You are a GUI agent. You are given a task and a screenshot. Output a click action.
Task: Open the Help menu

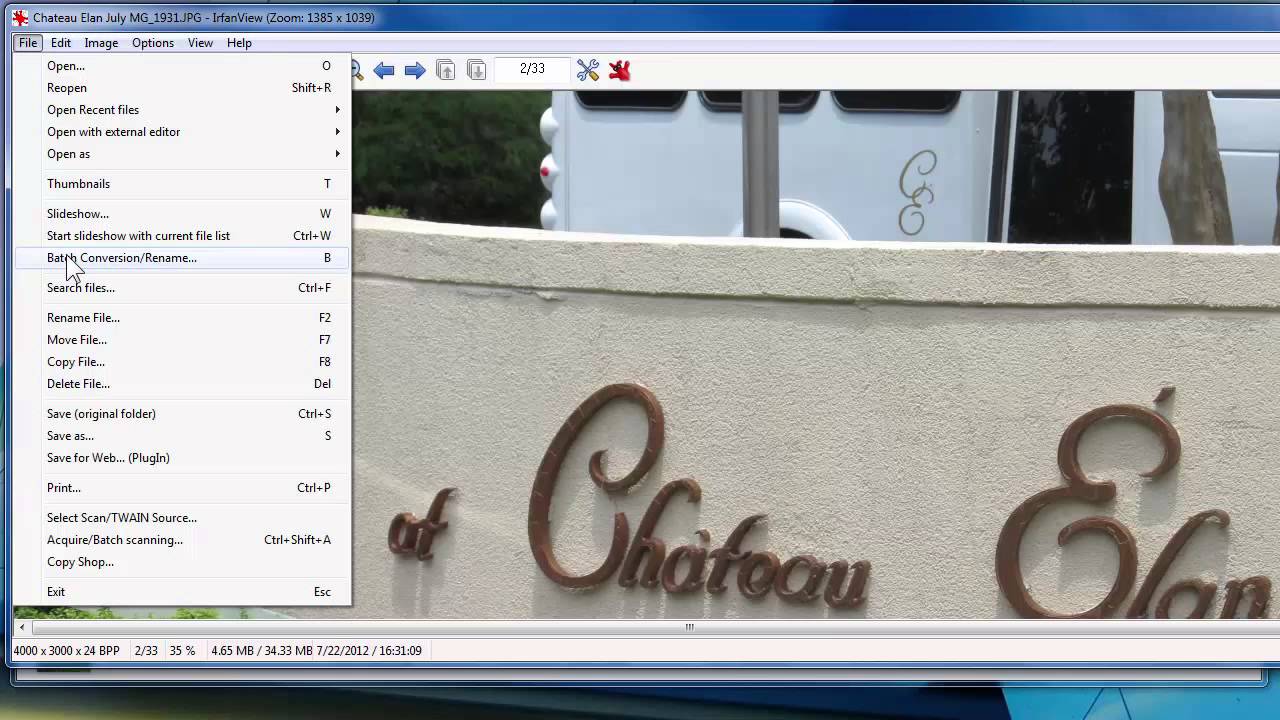point(239,43)
